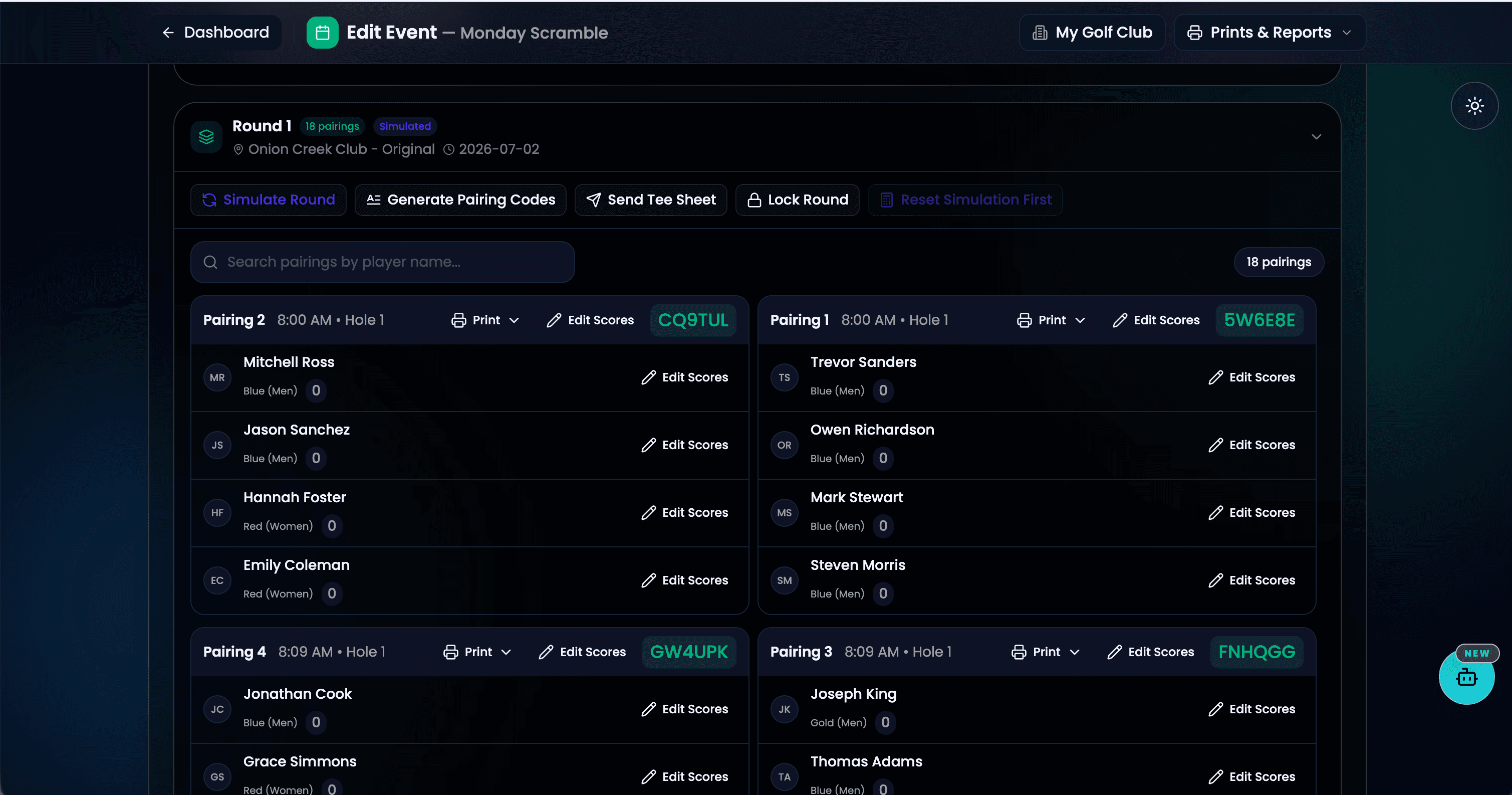The image size is (1512, 795).
Task: Click pairing code 5W6E8E
Action: pyautogui.click(x=1259, y=320)
